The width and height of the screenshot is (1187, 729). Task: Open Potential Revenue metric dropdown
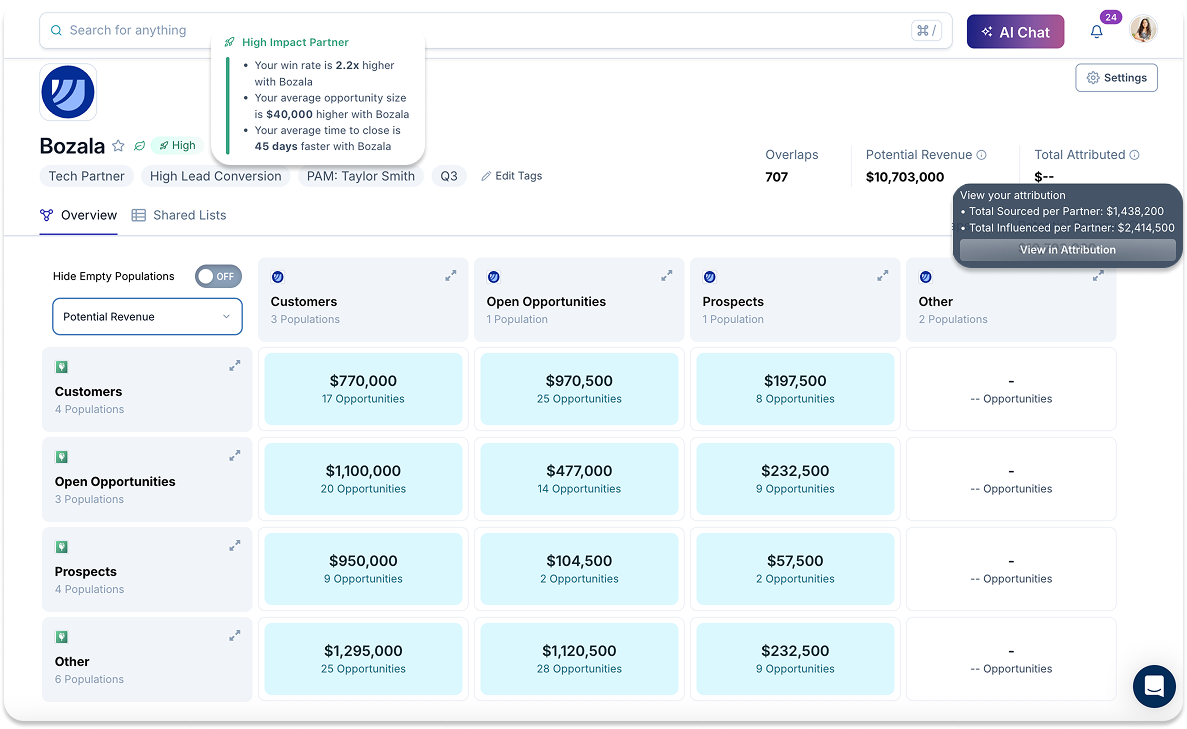point(147,316)
